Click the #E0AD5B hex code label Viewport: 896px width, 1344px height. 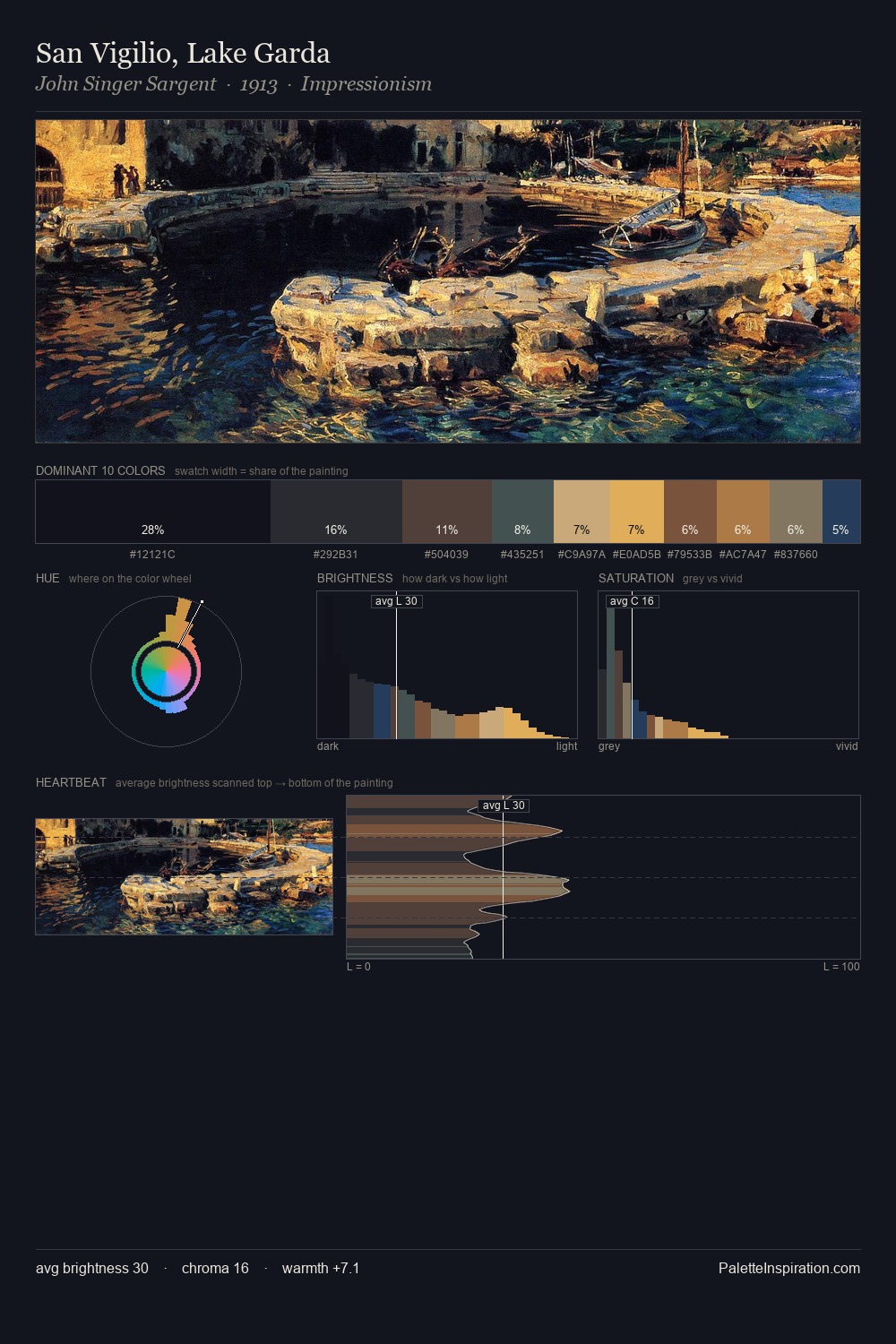(x=637, y=555)
